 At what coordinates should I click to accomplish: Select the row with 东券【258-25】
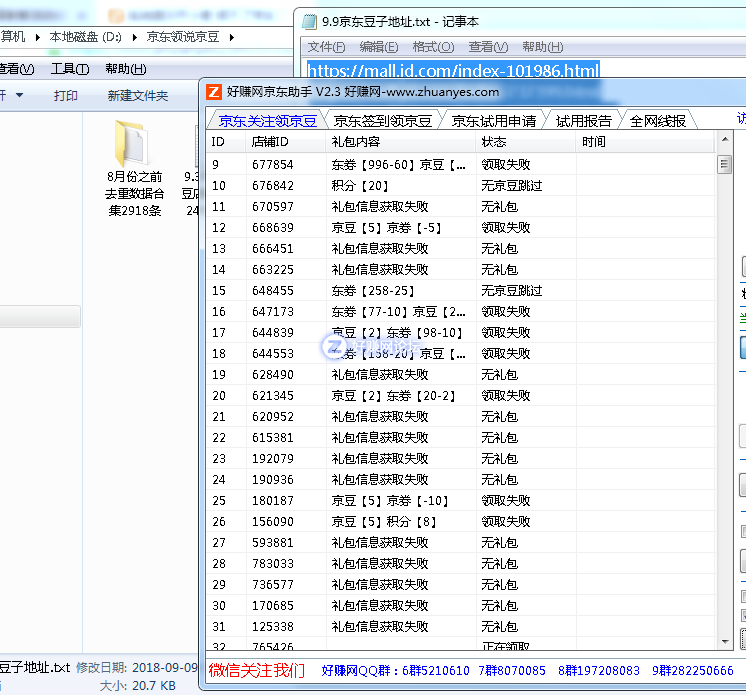tap(461, 290)
